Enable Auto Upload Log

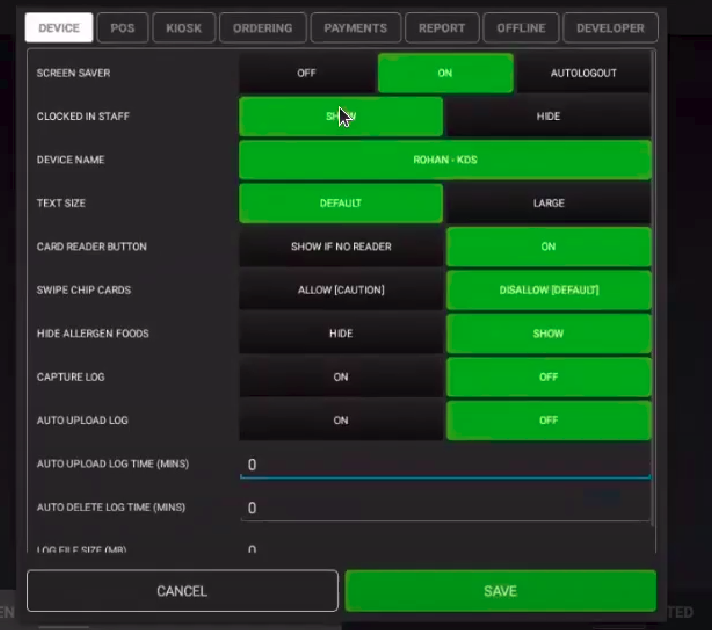(x=341, y=420)
